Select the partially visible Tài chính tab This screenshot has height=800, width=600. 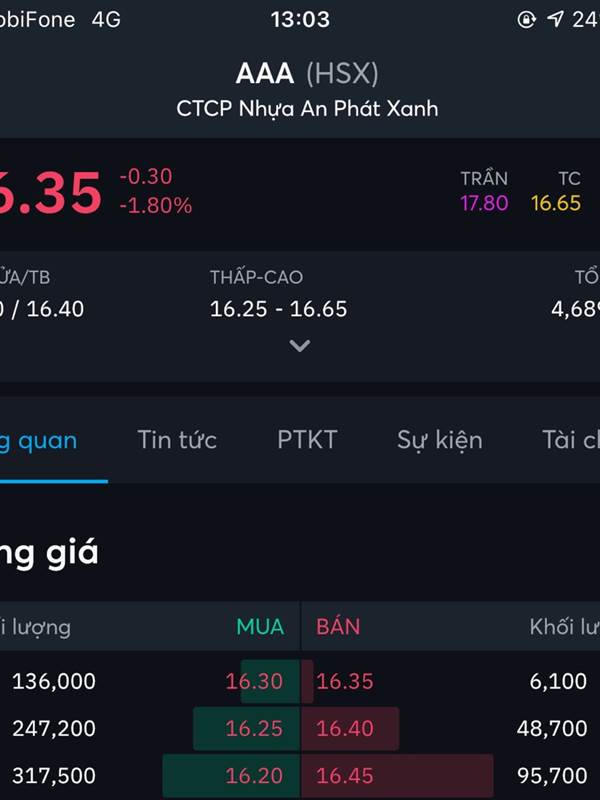coord(570,440)
